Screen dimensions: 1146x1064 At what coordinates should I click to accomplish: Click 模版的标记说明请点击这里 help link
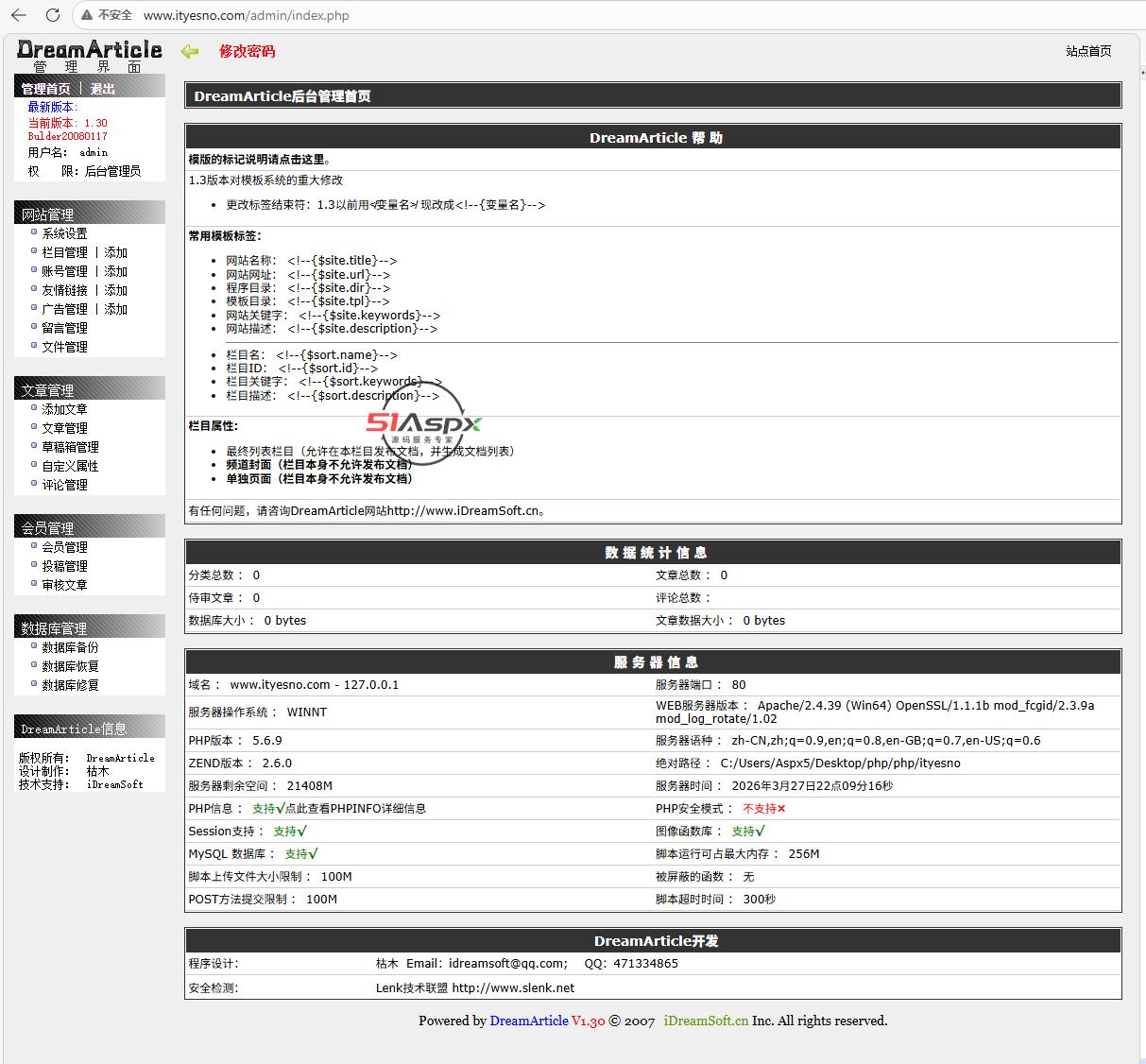[260, 160]
